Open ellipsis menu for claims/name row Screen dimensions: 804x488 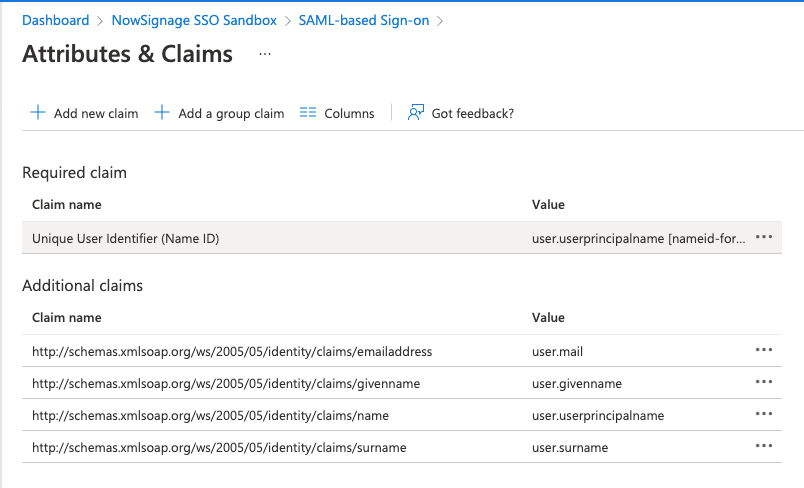click(x=764, y=414)
